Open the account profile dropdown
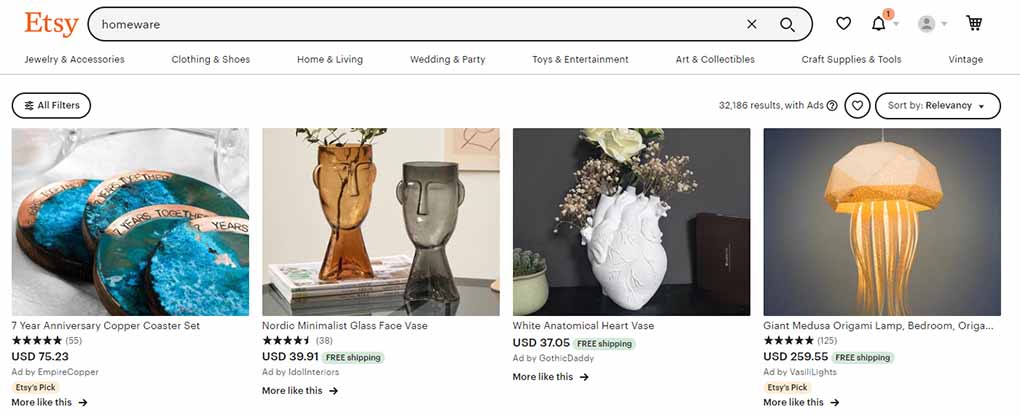This screenshot has height=415, width=1020. 932,24
